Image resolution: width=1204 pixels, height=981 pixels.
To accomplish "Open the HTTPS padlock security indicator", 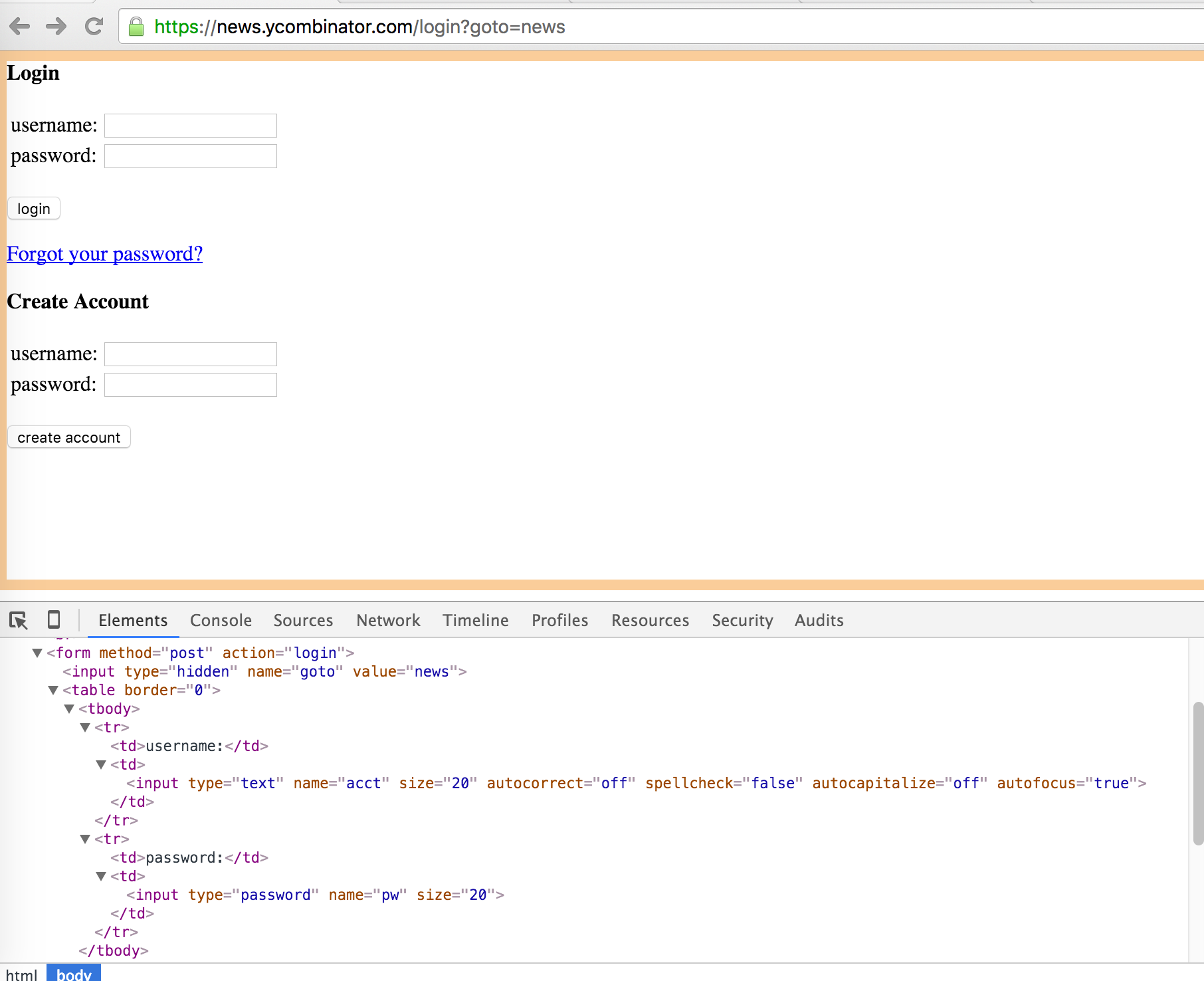I will tap(136, 27).
